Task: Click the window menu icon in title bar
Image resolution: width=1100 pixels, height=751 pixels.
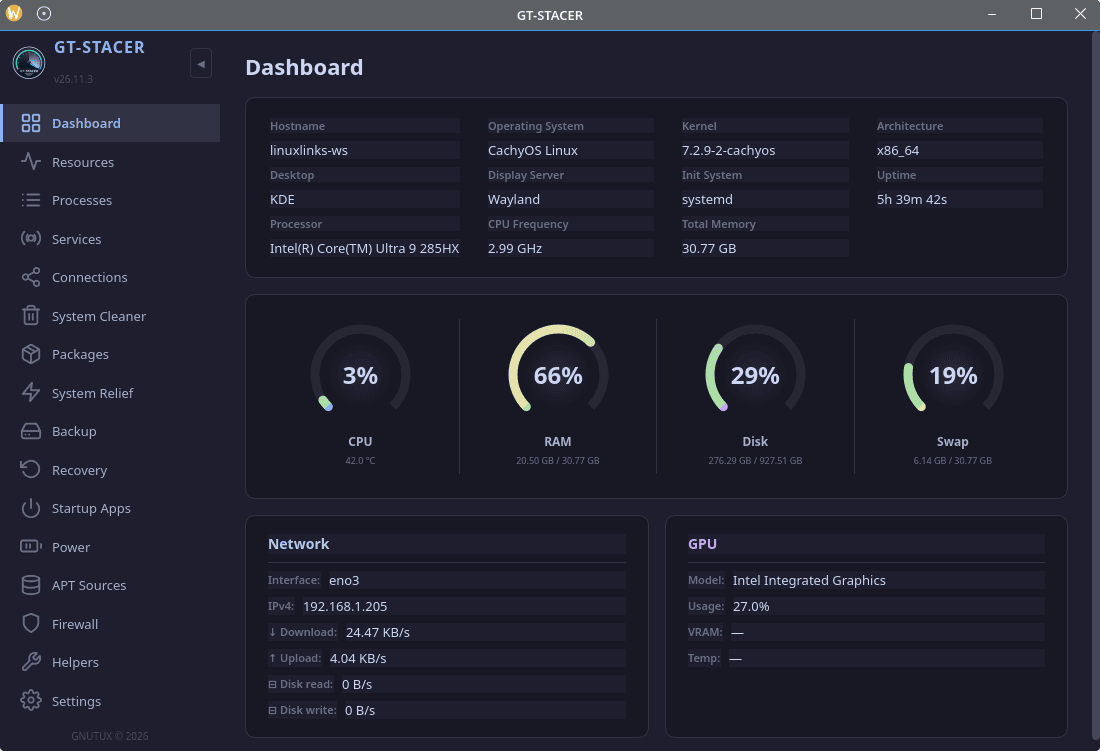Action: pos(14,13)
